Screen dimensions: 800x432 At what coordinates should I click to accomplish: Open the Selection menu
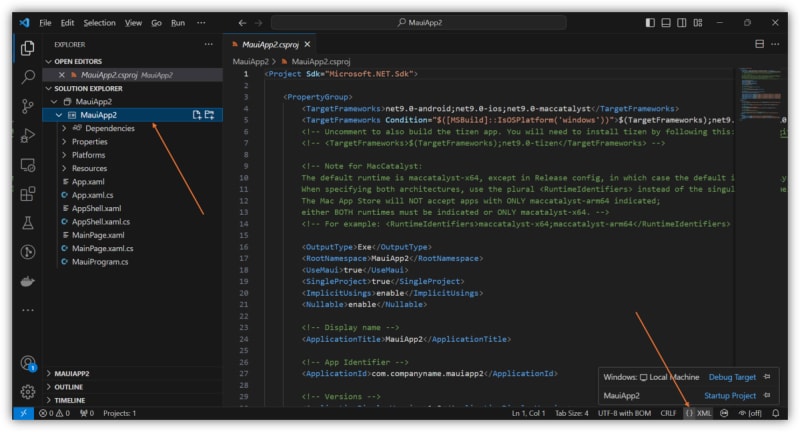tap(99, 22)
